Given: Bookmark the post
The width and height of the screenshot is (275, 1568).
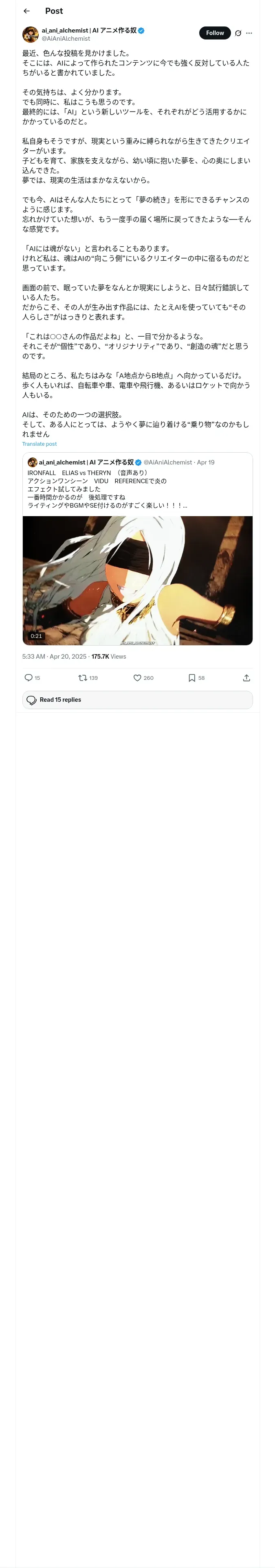Looking at the screenshot, I should [191, 677].
